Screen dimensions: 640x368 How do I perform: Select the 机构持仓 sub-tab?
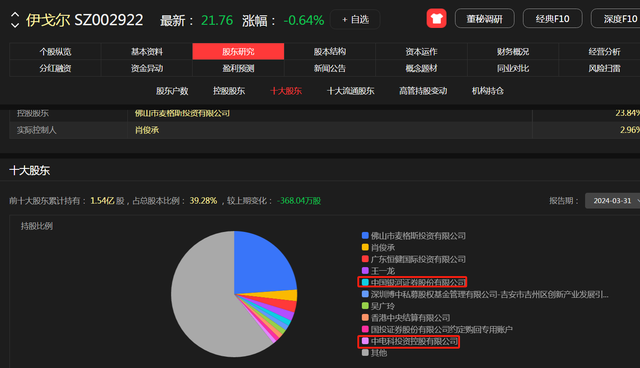tap(488, 91)
